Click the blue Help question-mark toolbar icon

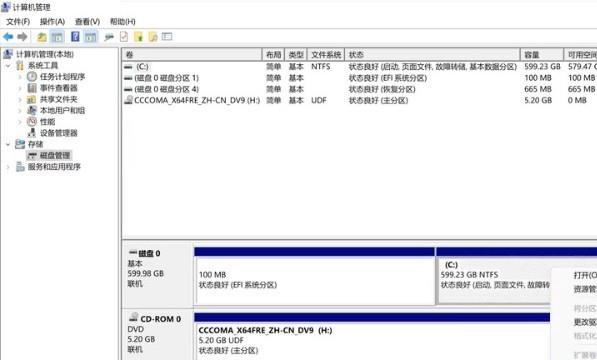(x=75, y=37)
